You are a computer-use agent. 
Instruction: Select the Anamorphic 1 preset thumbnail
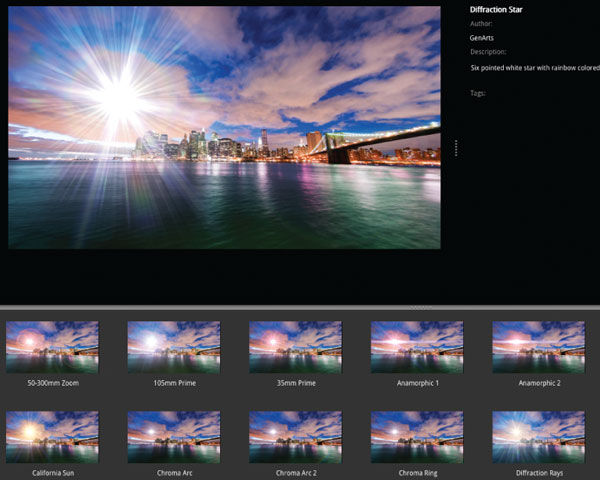tap(417, 347)
